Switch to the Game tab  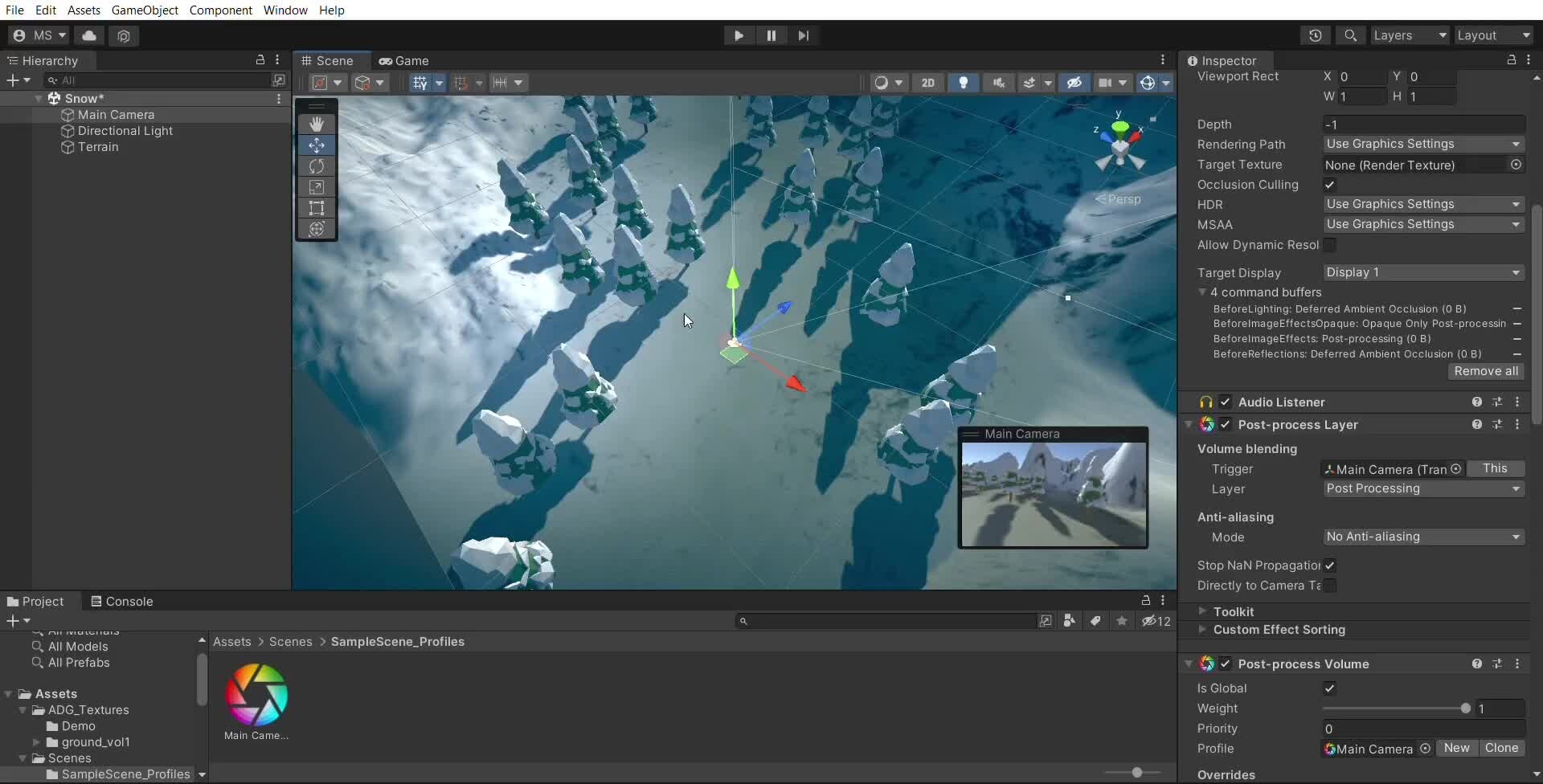[404, 61]
